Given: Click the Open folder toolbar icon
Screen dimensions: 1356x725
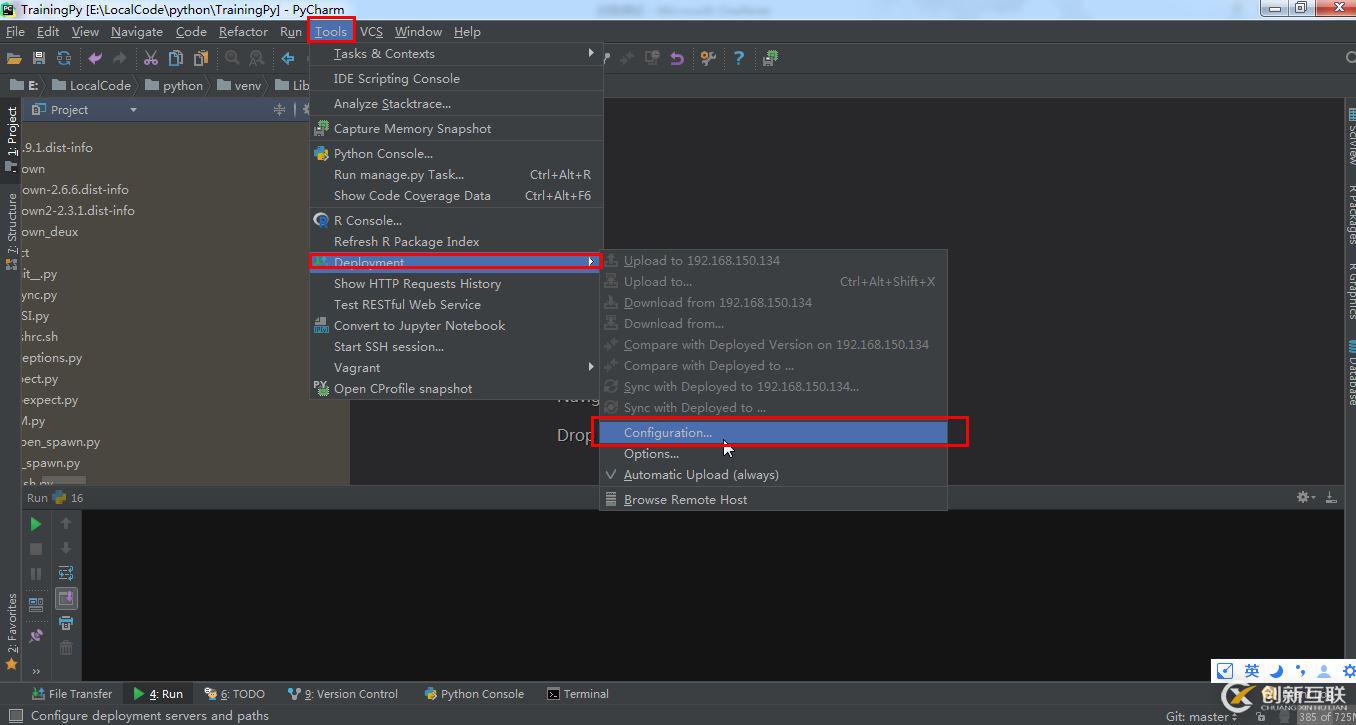Looking at the screenshot, I should [14, 59].
